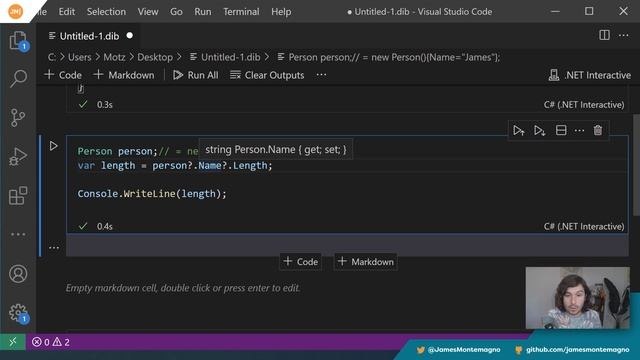
Task: Click the 0.3s execution time status
Action: coord(104,105)
